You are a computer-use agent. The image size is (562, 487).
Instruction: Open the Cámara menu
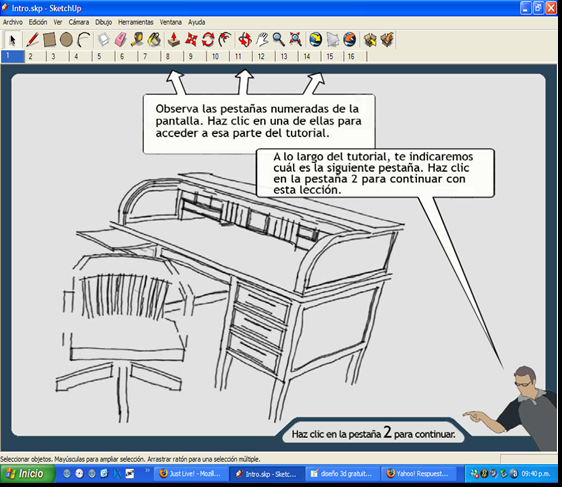78,22
